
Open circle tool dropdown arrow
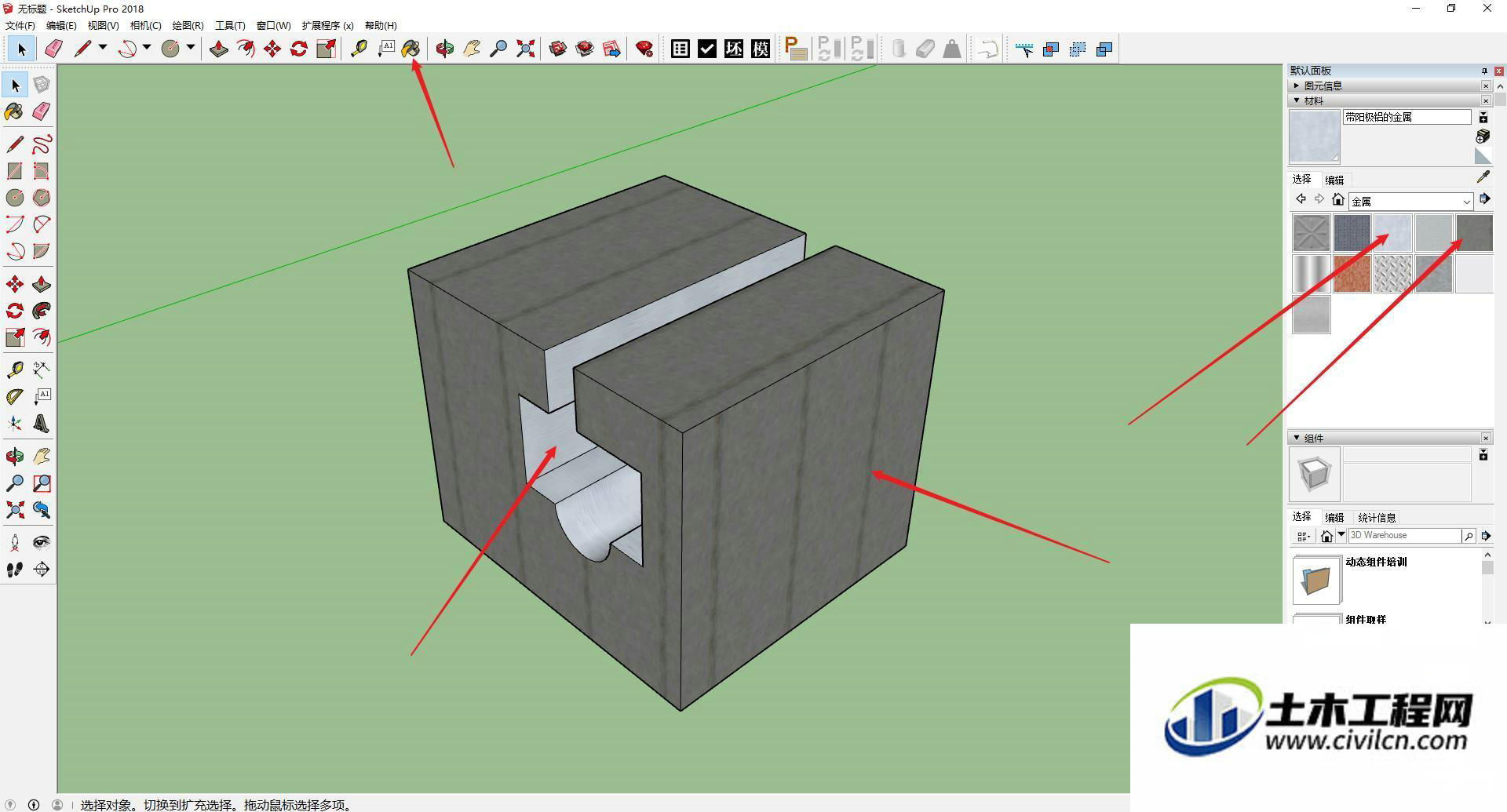click(191, 48)
